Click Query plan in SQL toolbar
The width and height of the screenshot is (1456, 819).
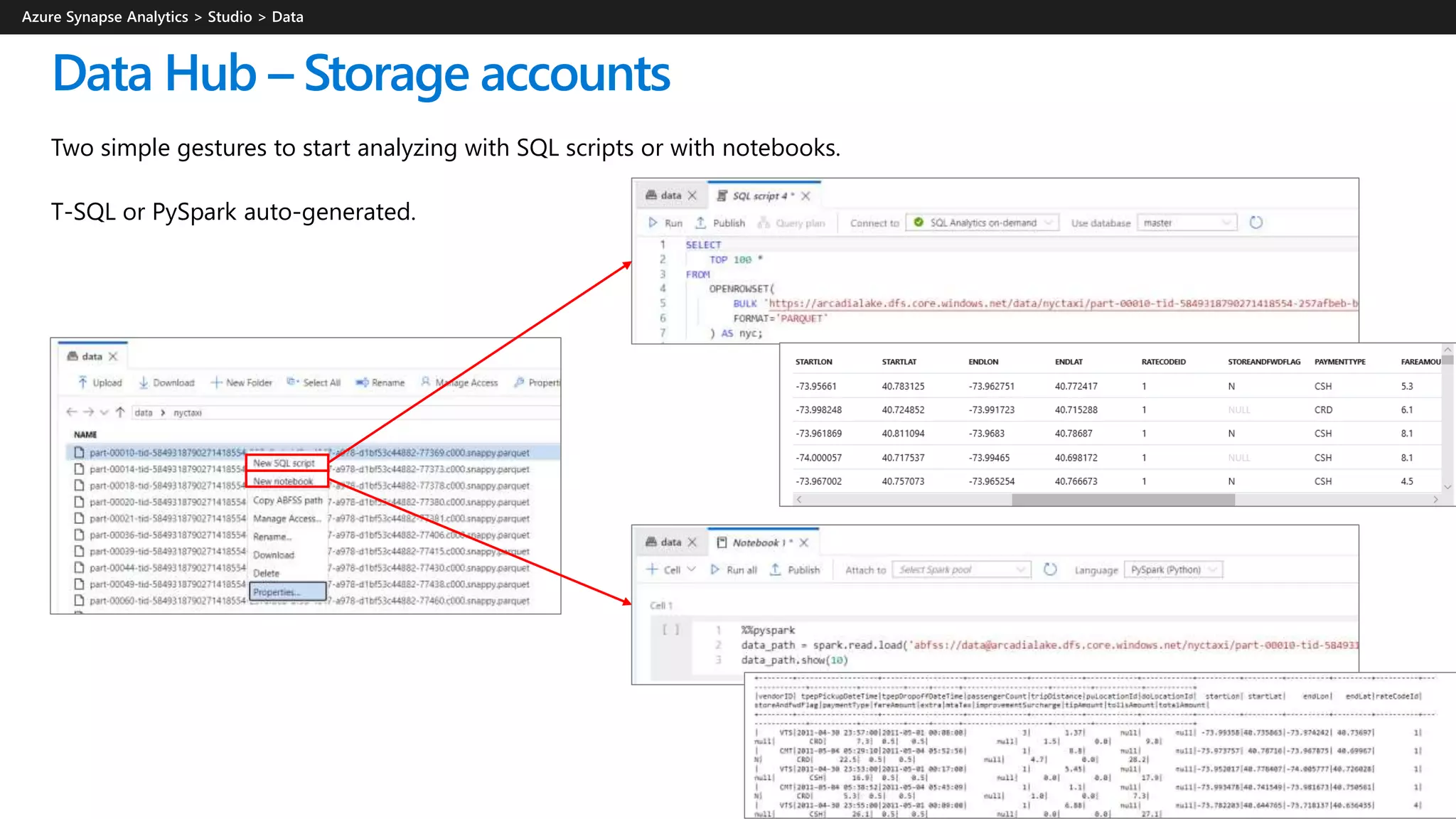791,223
